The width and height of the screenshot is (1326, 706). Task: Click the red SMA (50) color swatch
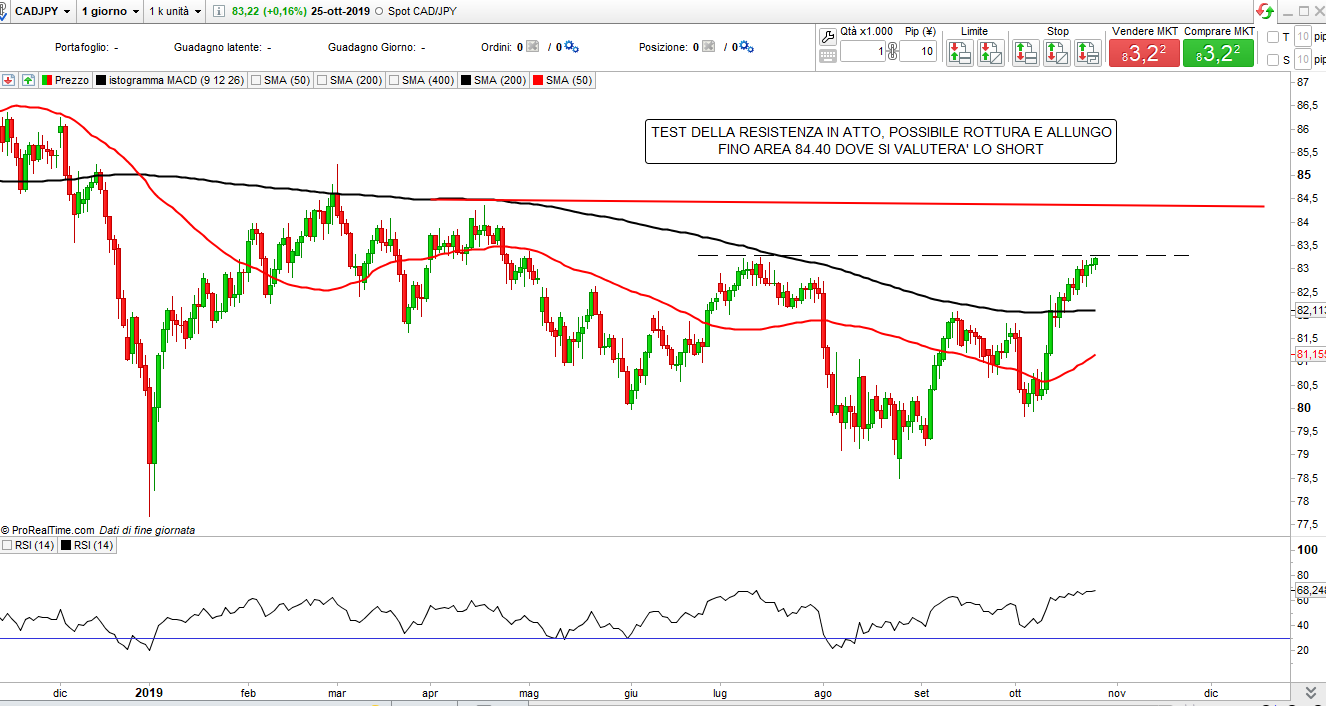tap(539, 80)
